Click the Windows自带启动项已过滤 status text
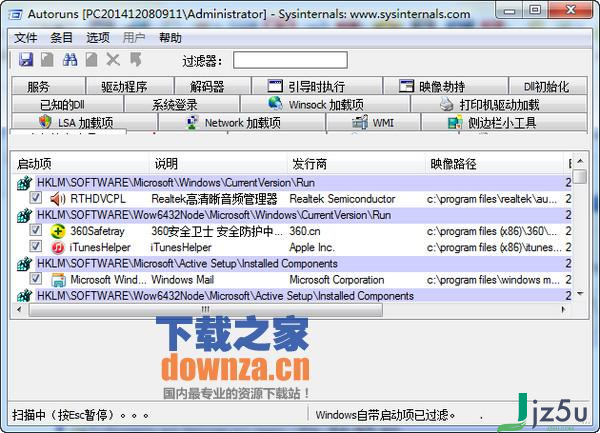 tap(385, 415)
